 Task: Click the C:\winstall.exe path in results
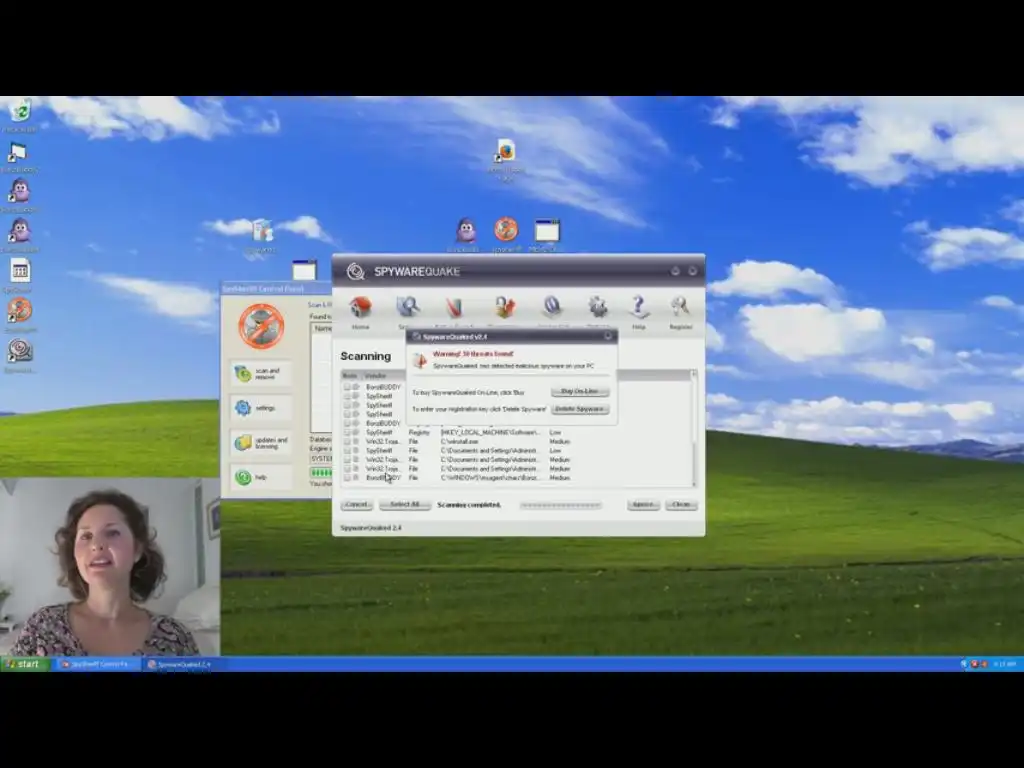460,441
